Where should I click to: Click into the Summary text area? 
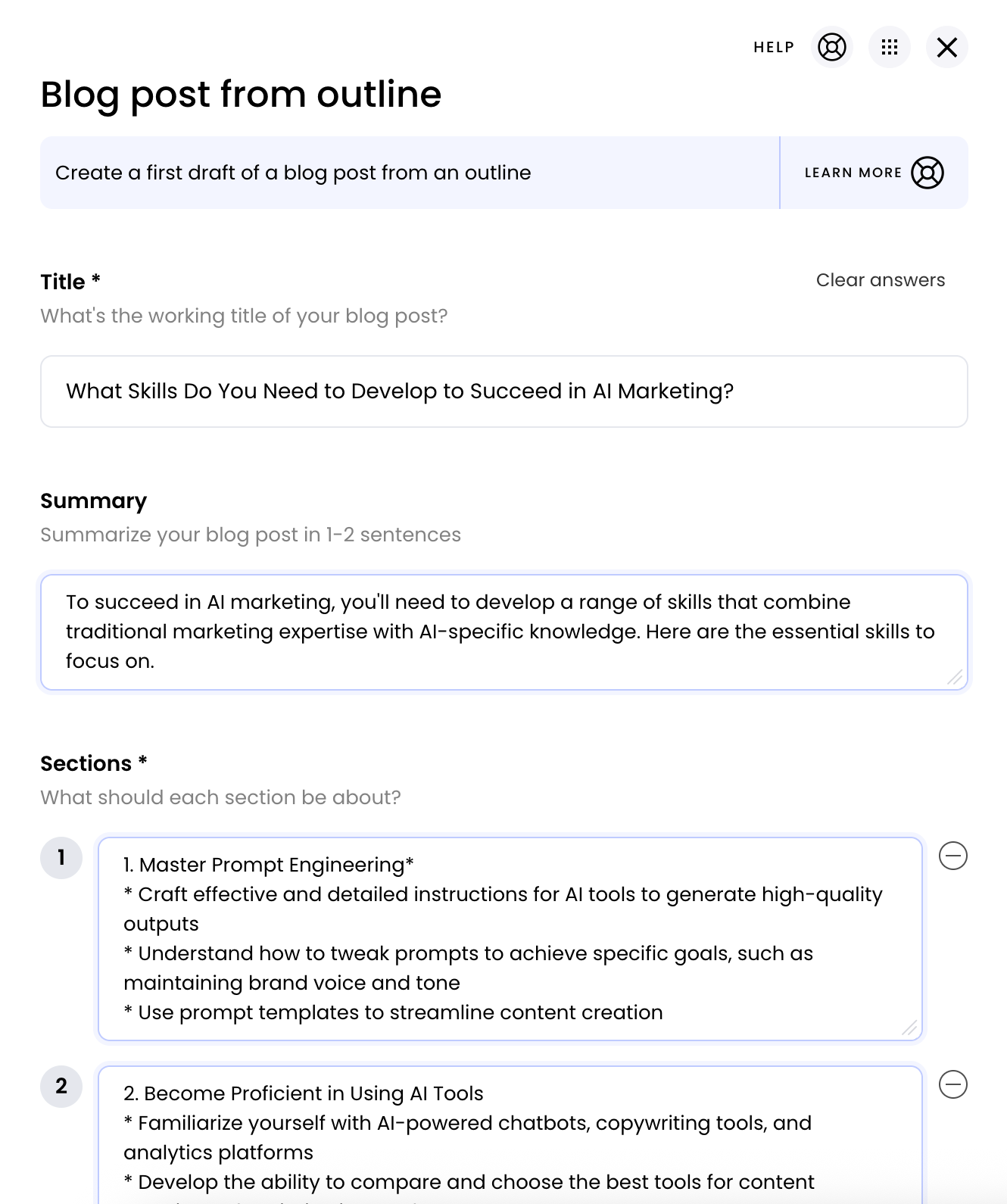click(x=503, y=632)
